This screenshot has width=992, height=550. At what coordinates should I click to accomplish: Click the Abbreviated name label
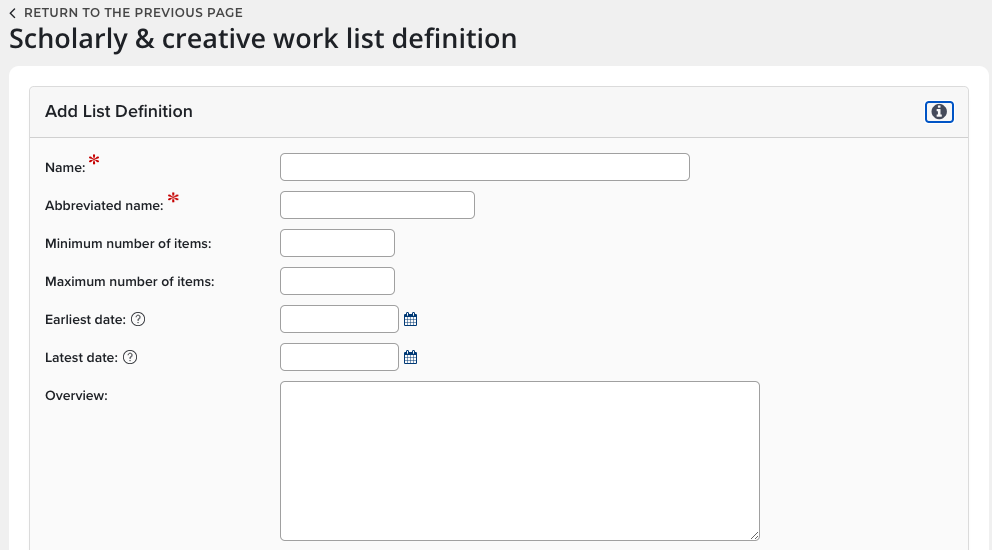(104, 206)
